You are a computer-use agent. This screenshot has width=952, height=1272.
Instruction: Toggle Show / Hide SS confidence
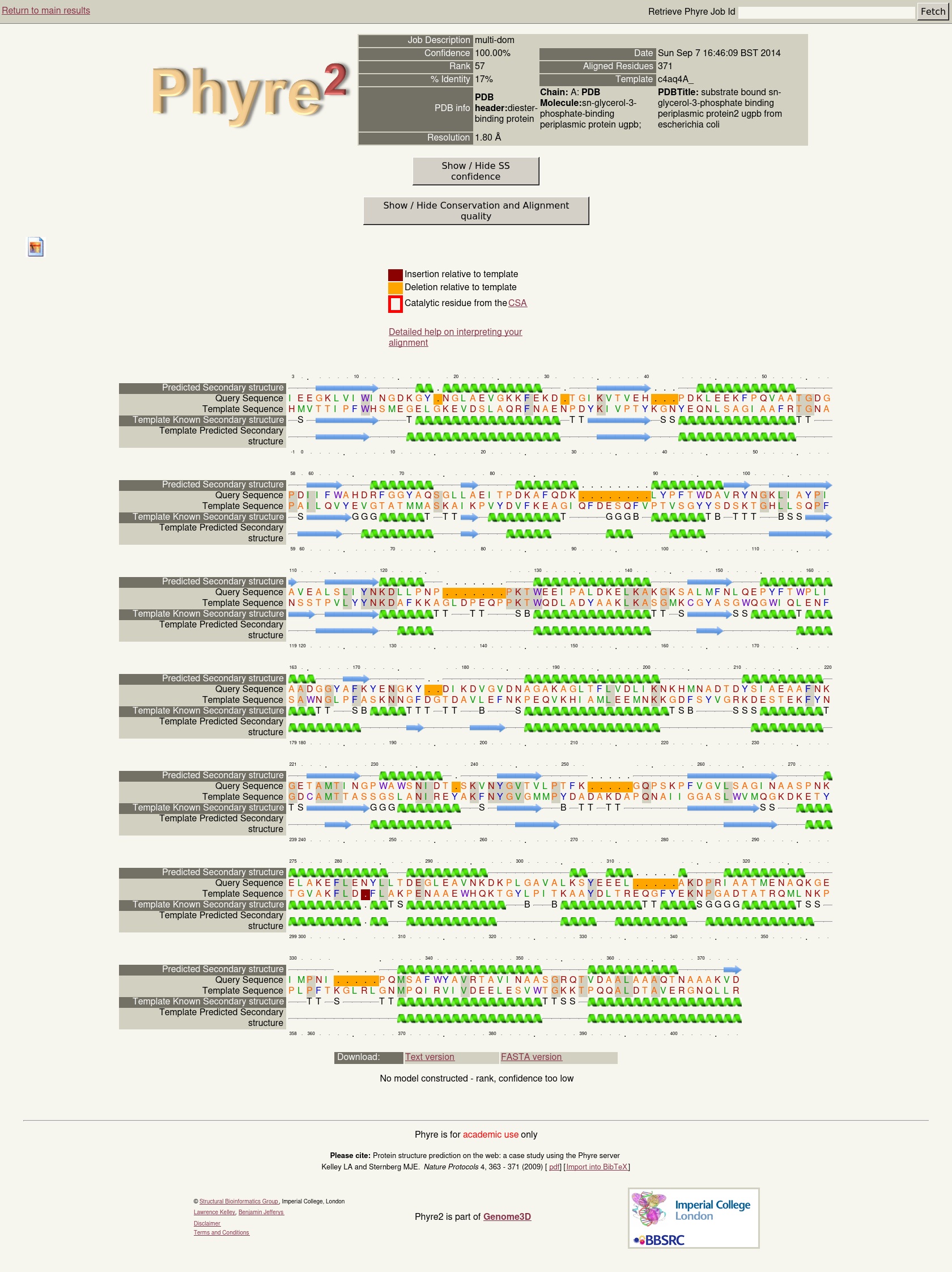(x=475, y=171)
